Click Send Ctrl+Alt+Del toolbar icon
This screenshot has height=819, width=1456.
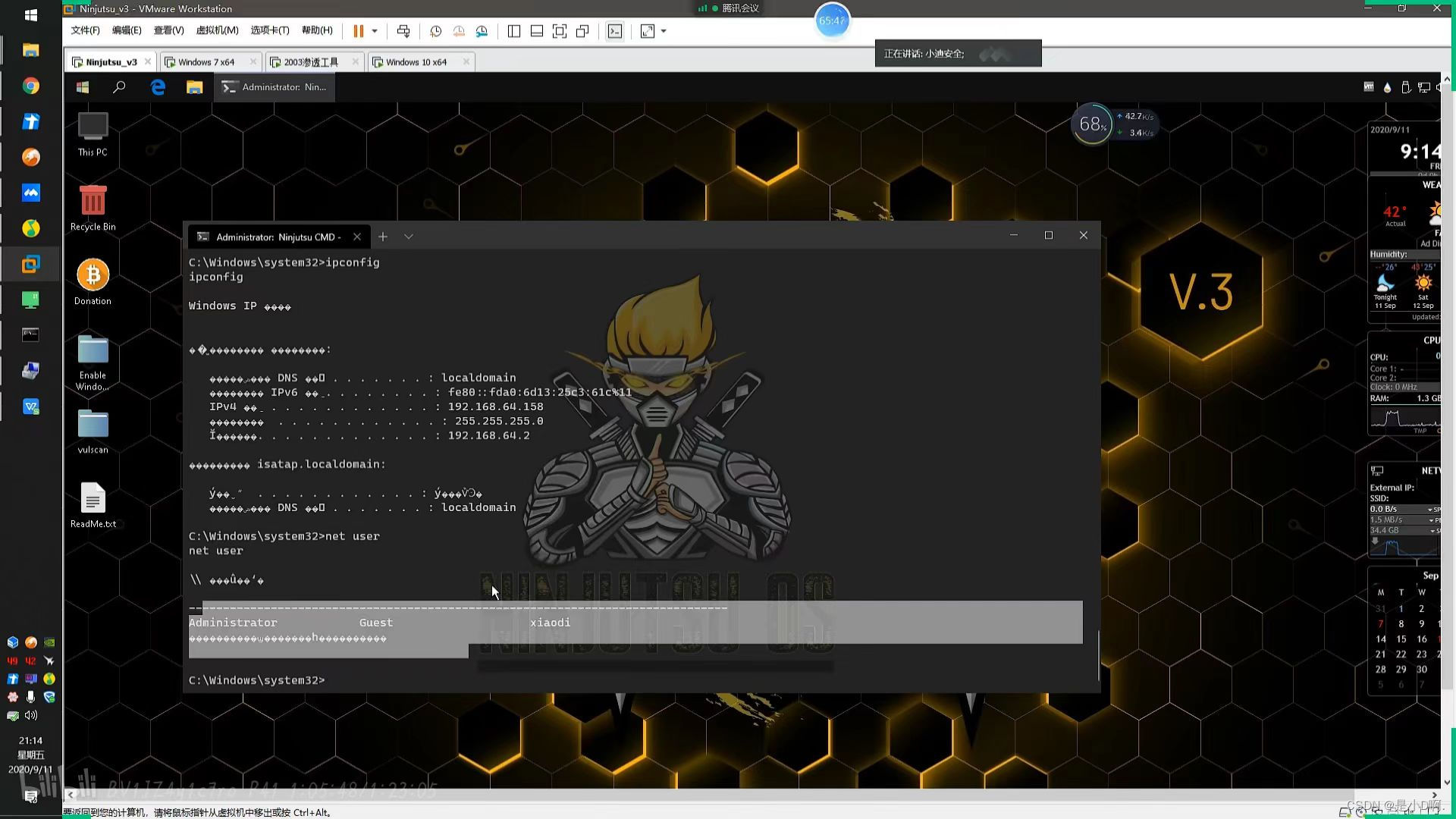click(x=403, y=31)
